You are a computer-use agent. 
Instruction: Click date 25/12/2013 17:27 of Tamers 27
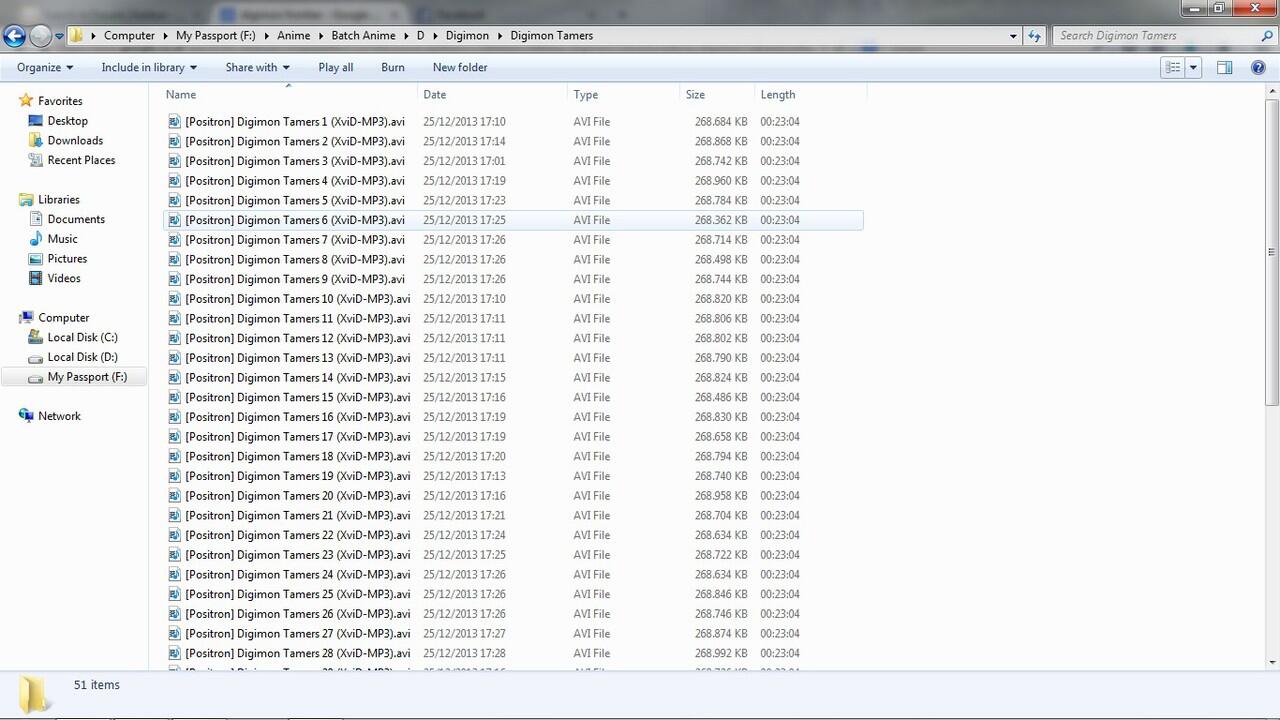click(x=464, y=633)
